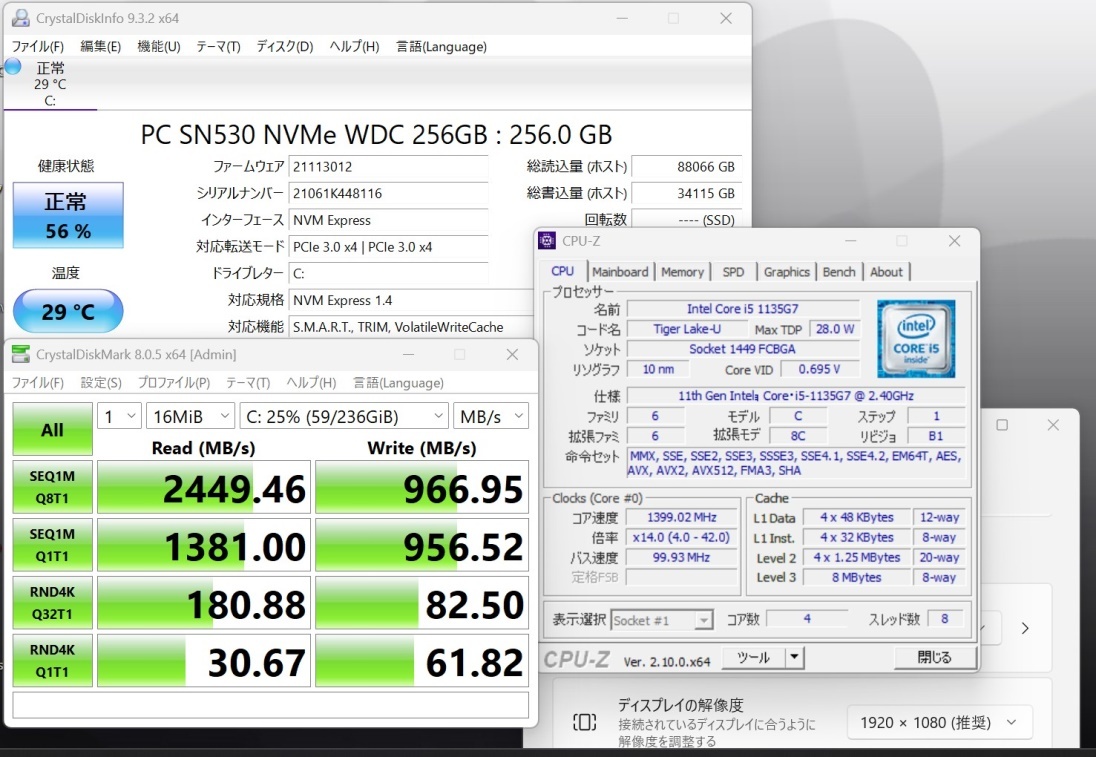Click the Intel Core i5 1135G7 name field

point(742,309)
